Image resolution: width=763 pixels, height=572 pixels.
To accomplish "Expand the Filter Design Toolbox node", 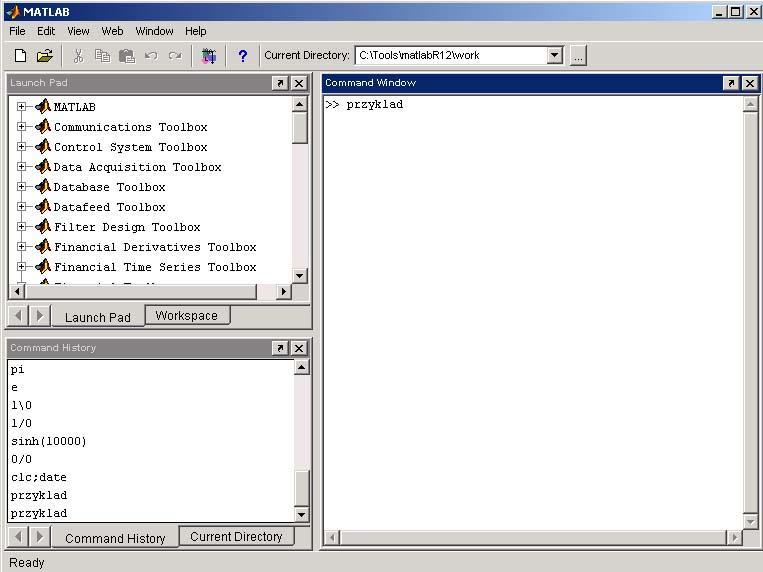I will [x=21, y=226].
